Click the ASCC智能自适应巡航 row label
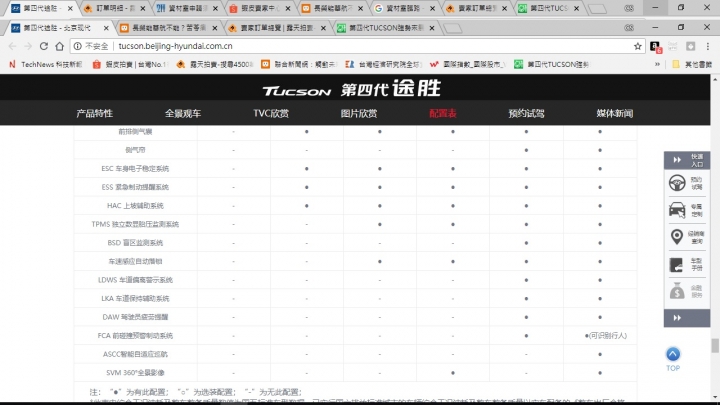The image size is (720, 405). click(x=135, y=354)
